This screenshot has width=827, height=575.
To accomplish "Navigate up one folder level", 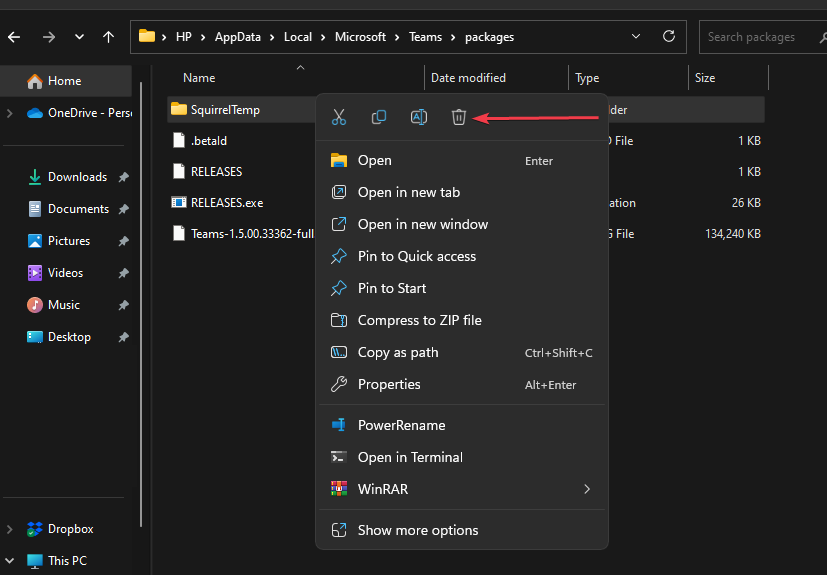I will point(108,37).
